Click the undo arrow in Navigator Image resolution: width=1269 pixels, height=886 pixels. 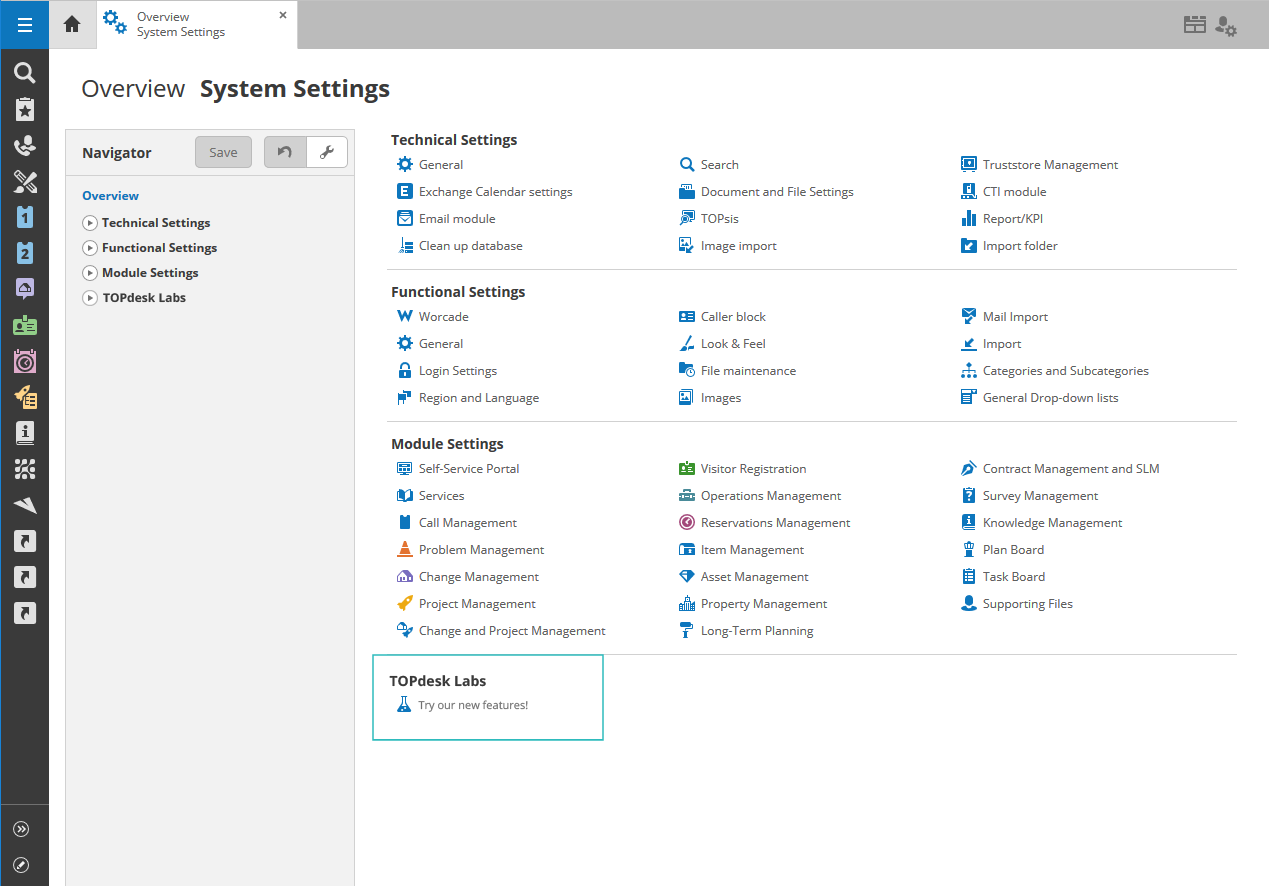(285, 152)
